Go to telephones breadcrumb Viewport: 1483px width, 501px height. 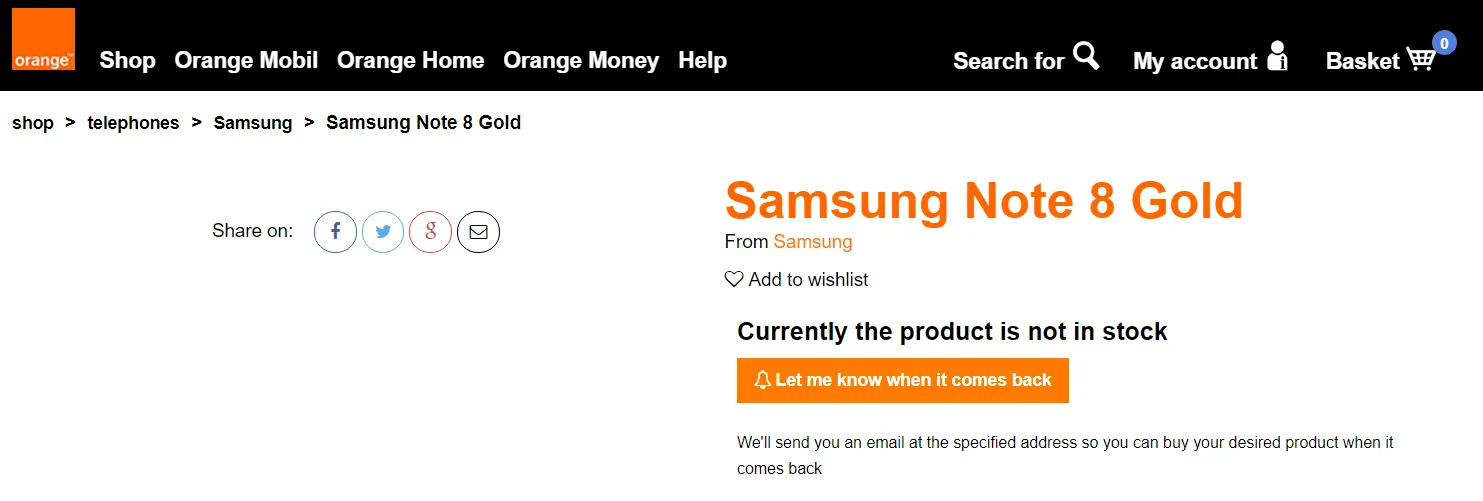(133, 123)
